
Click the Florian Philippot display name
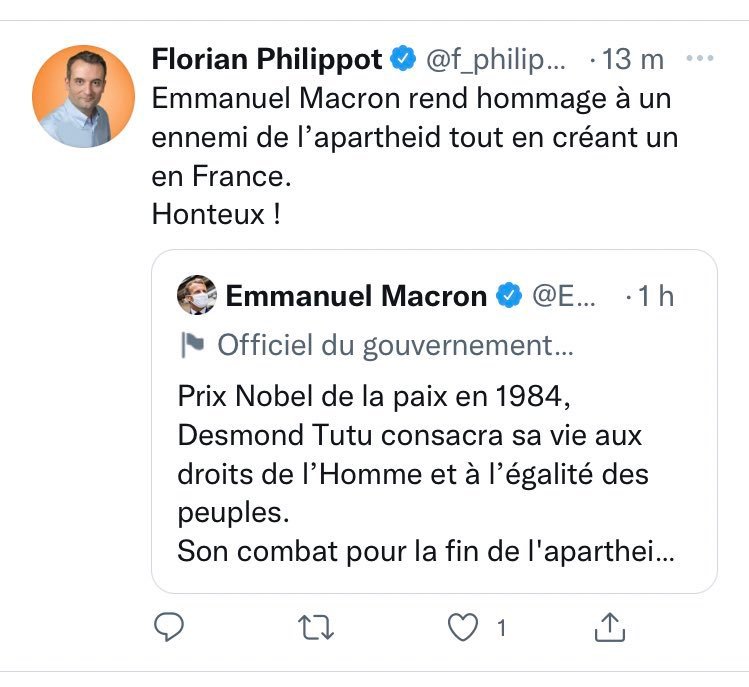coord(266,60)
